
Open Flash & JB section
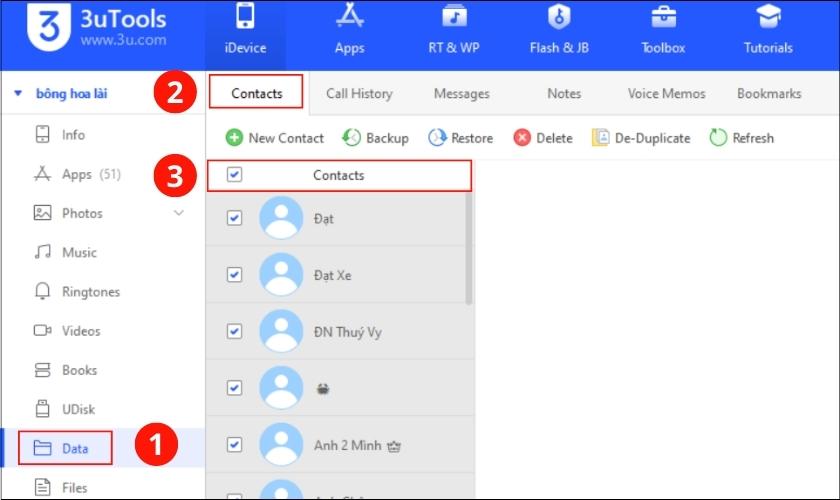point(559,16)
